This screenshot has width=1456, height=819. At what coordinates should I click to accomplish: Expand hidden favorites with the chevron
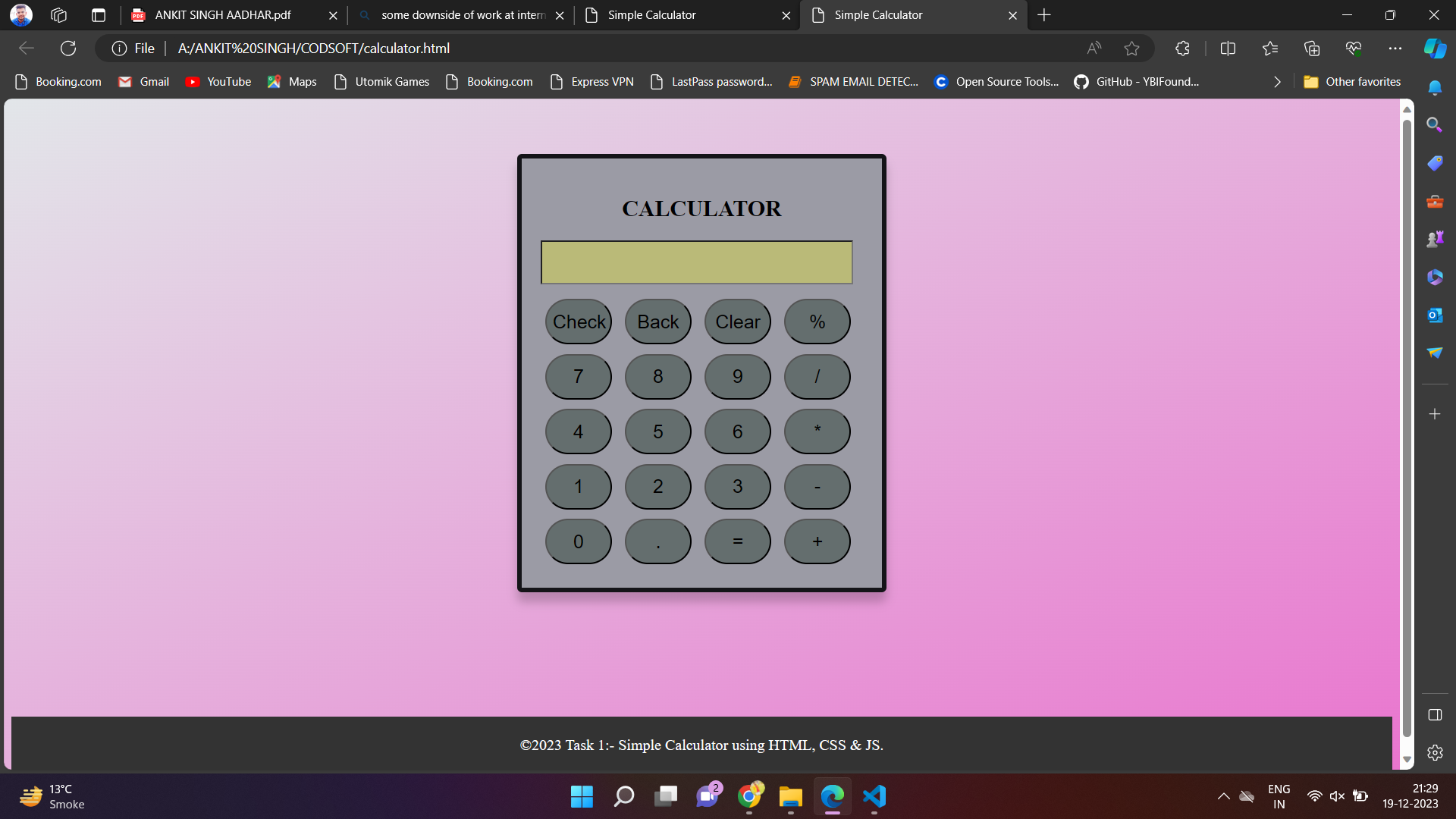[x=1277, y=81]
